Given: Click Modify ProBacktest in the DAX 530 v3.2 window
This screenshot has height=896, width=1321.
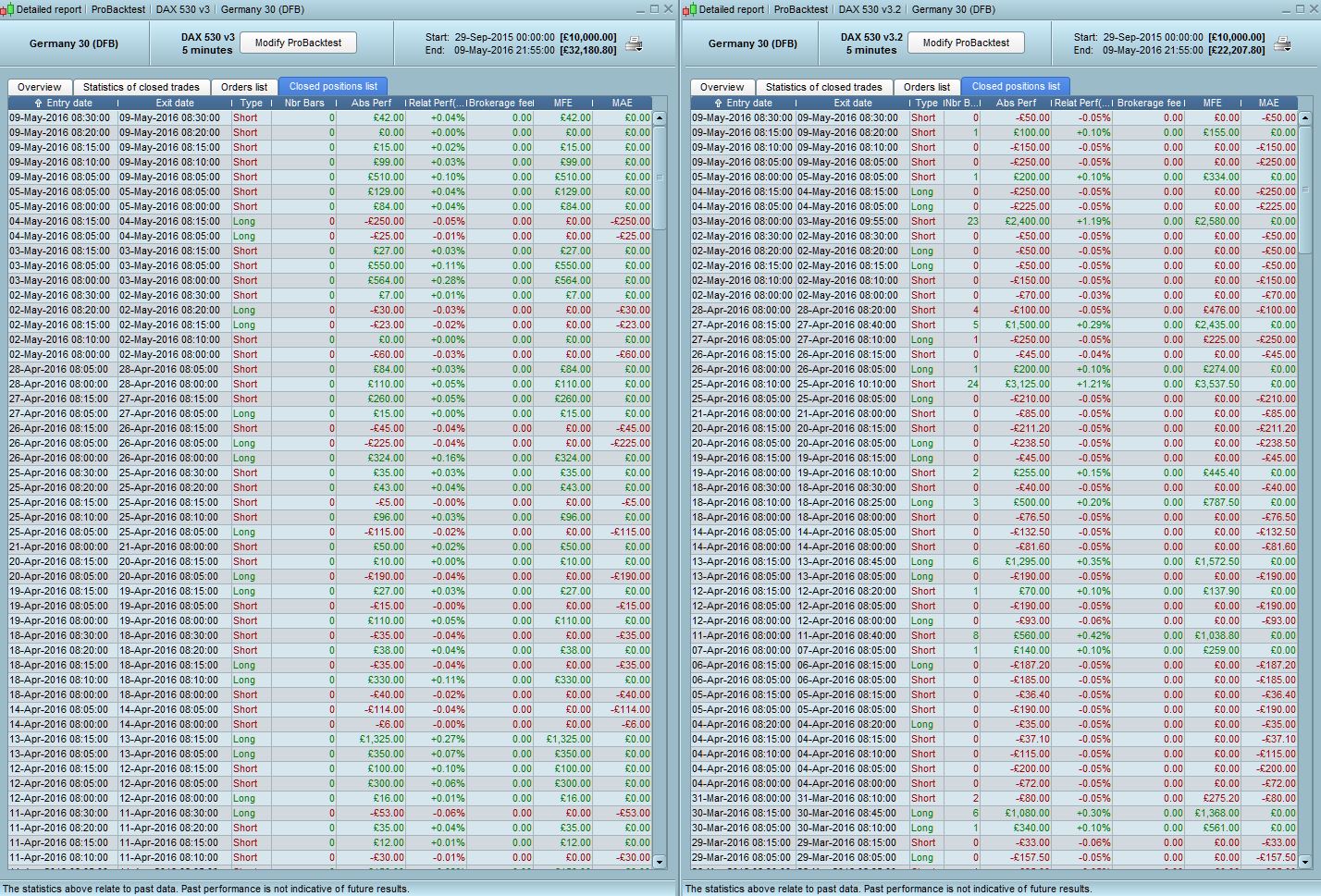Looking at the screenshot, I should (966, 43).
